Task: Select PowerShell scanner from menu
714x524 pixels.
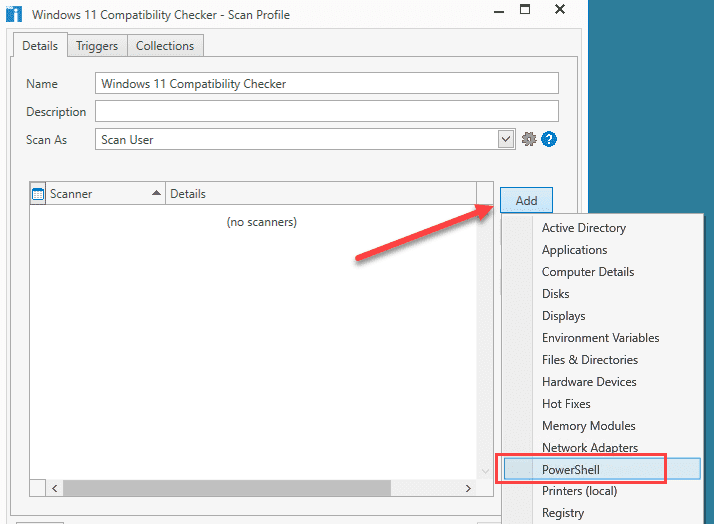Action: pyautogui.click(x=602, y=469)
